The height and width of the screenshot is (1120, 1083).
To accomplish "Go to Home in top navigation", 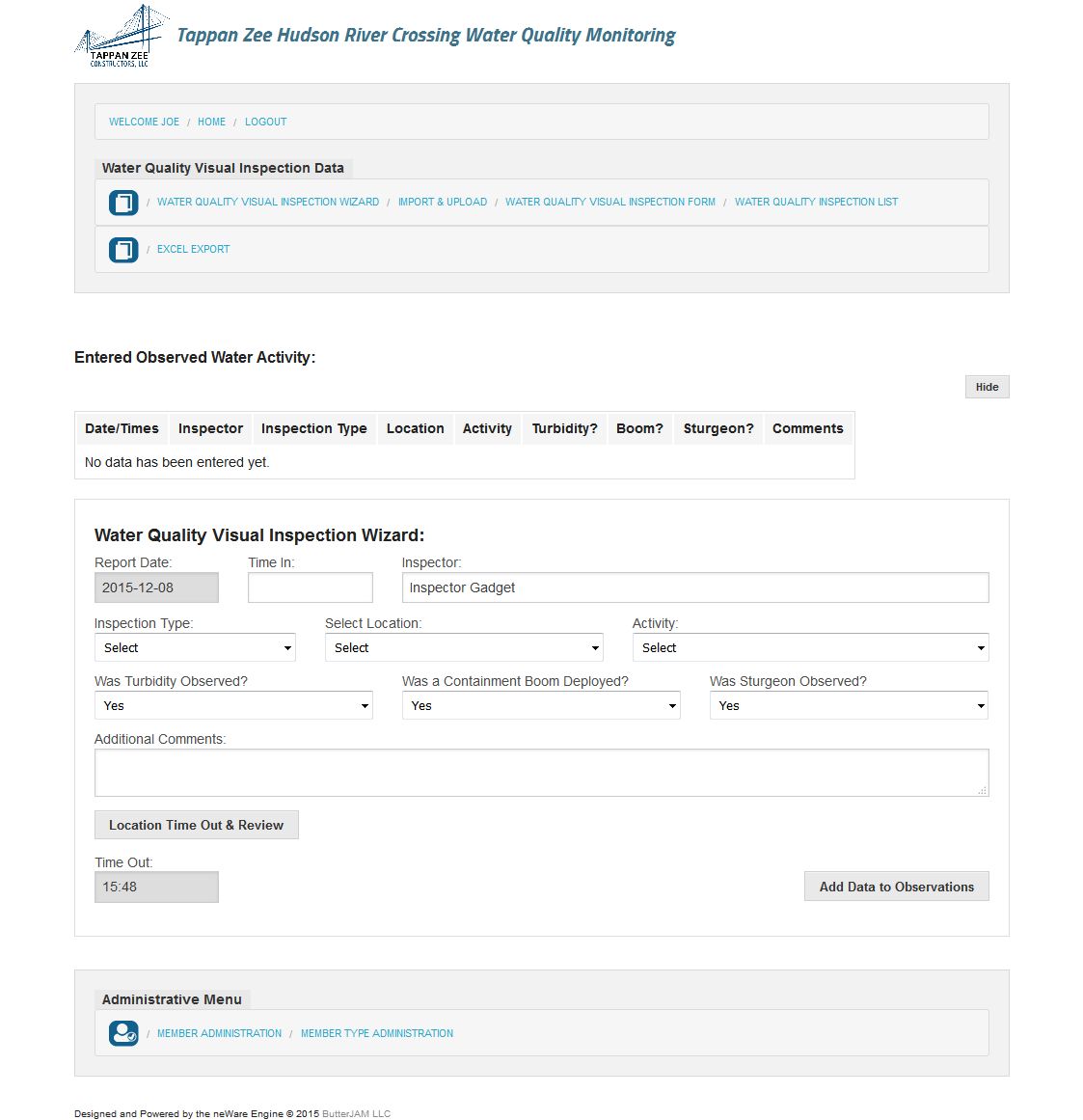I will tap(211, 123).
